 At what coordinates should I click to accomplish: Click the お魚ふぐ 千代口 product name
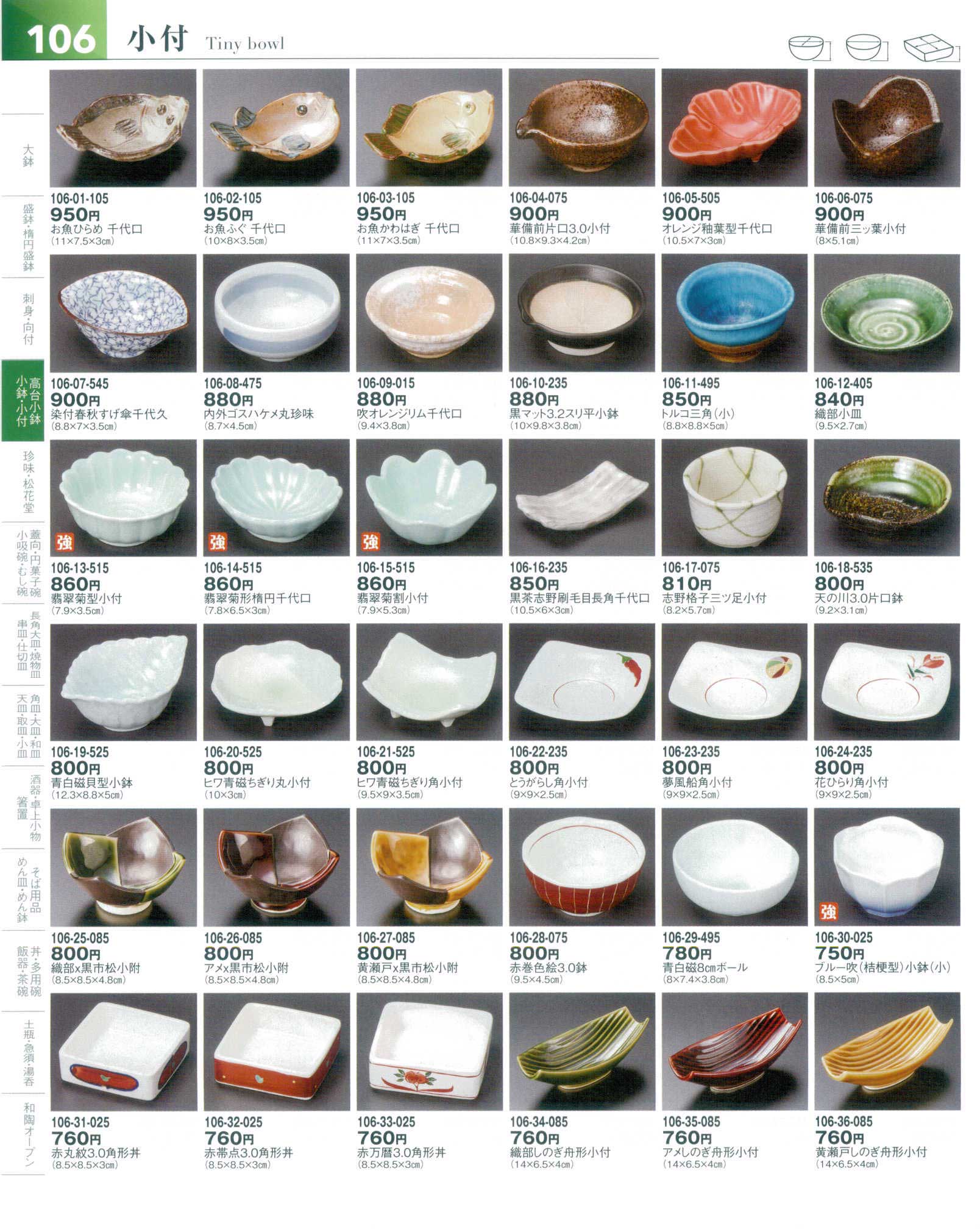tap(244, 229)
